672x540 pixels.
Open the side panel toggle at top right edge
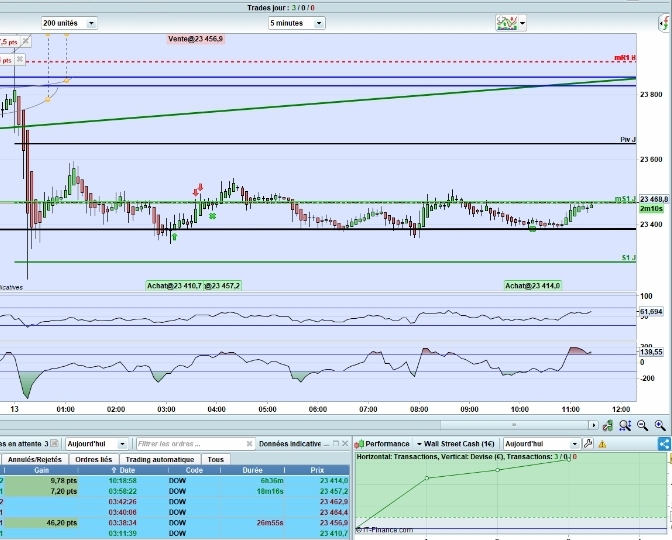tap(665, 23)
